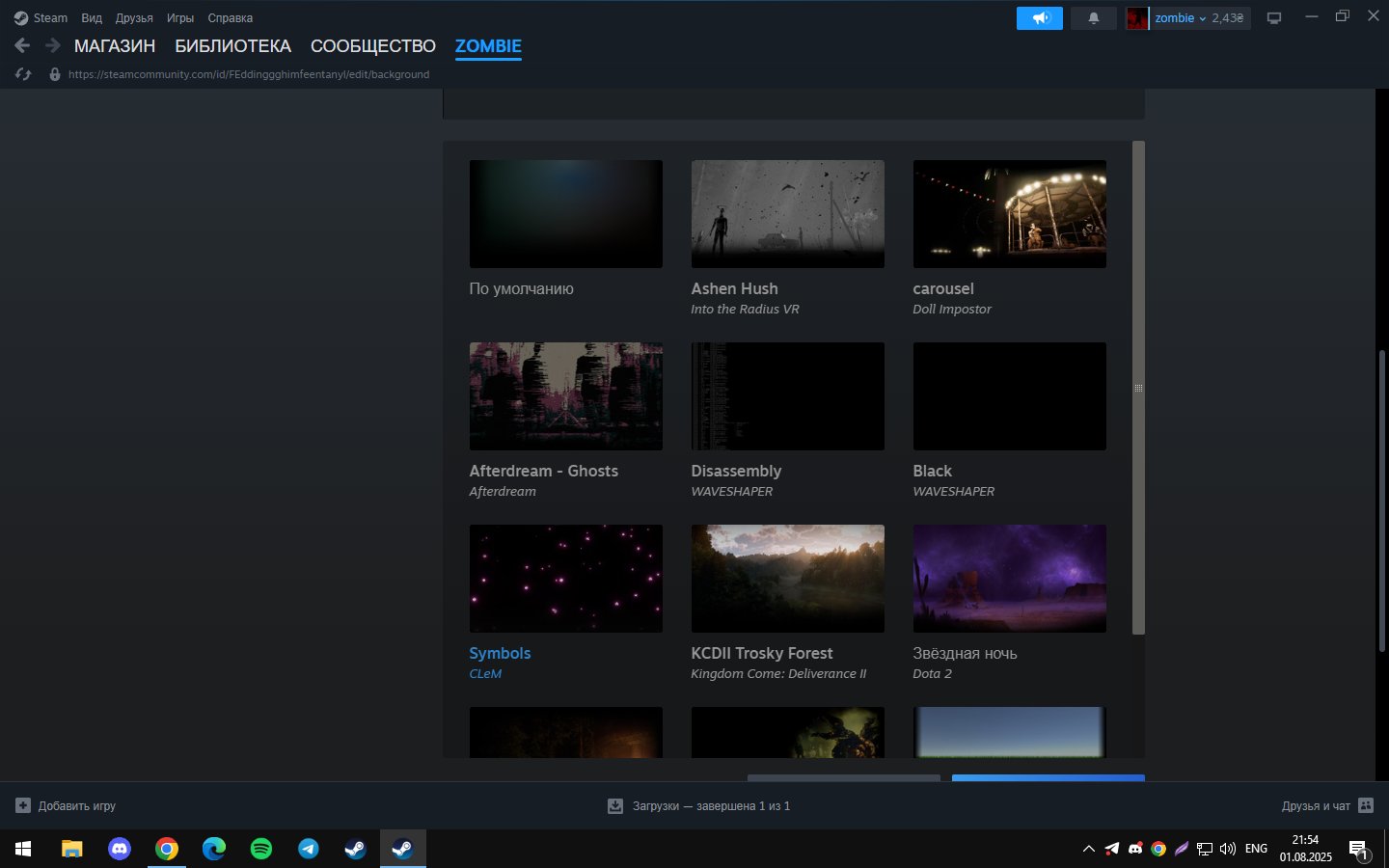Open Friends and chat icon
The width and height of the screenshot is (1389, 868).
click(x=1365, y=805)
